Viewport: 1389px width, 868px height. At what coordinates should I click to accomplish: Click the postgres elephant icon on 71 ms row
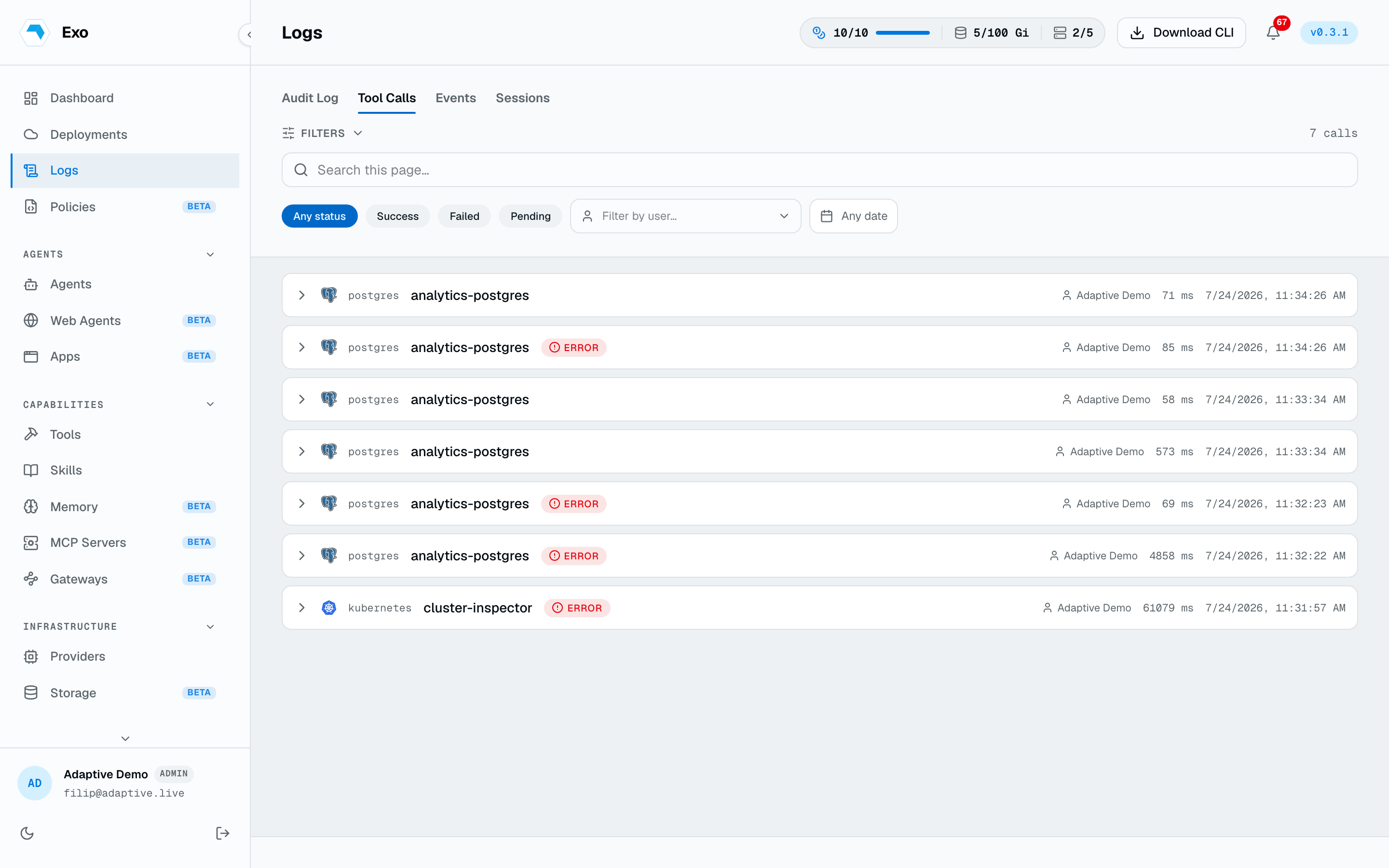329,295
